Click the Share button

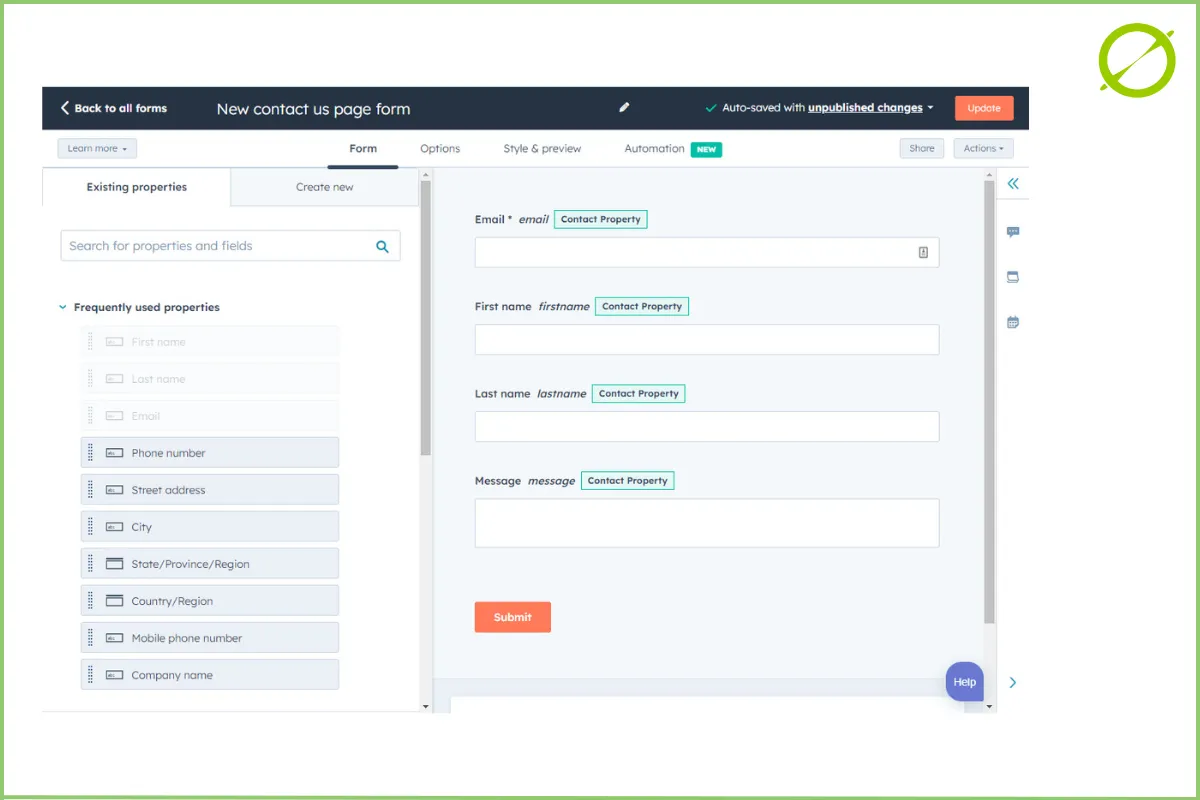click(921, 149)
